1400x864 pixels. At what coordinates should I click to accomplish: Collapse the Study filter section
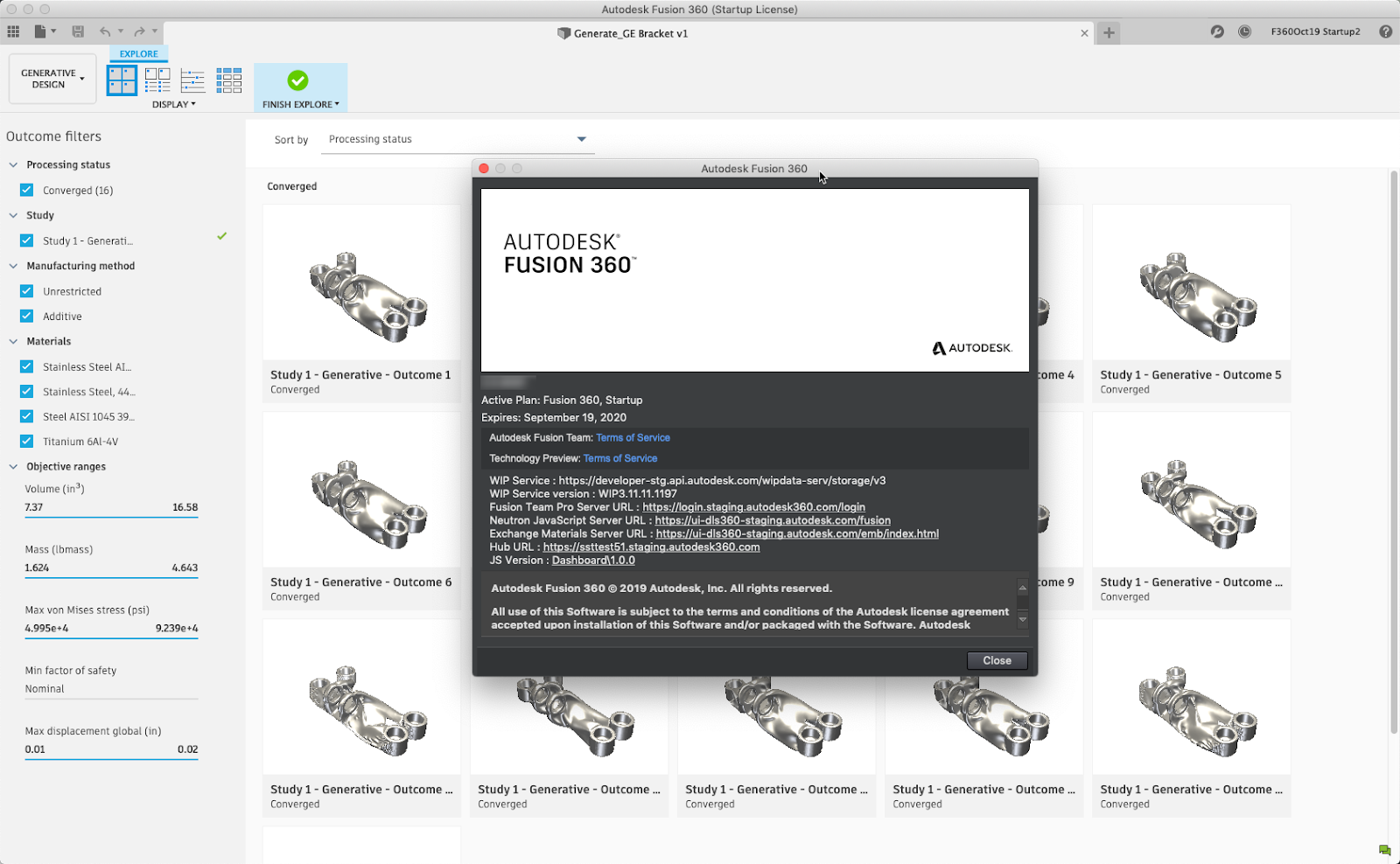pos(13,215)
